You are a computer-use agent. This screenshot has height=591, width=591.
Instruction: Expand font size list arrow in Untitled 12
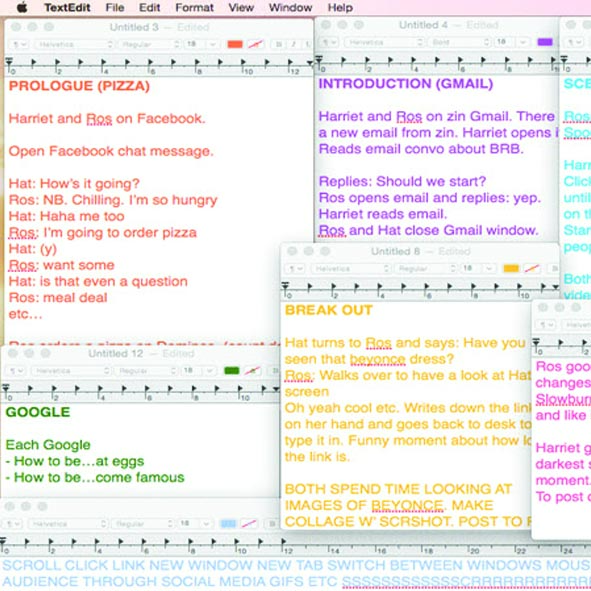click(x=209, y=371)
